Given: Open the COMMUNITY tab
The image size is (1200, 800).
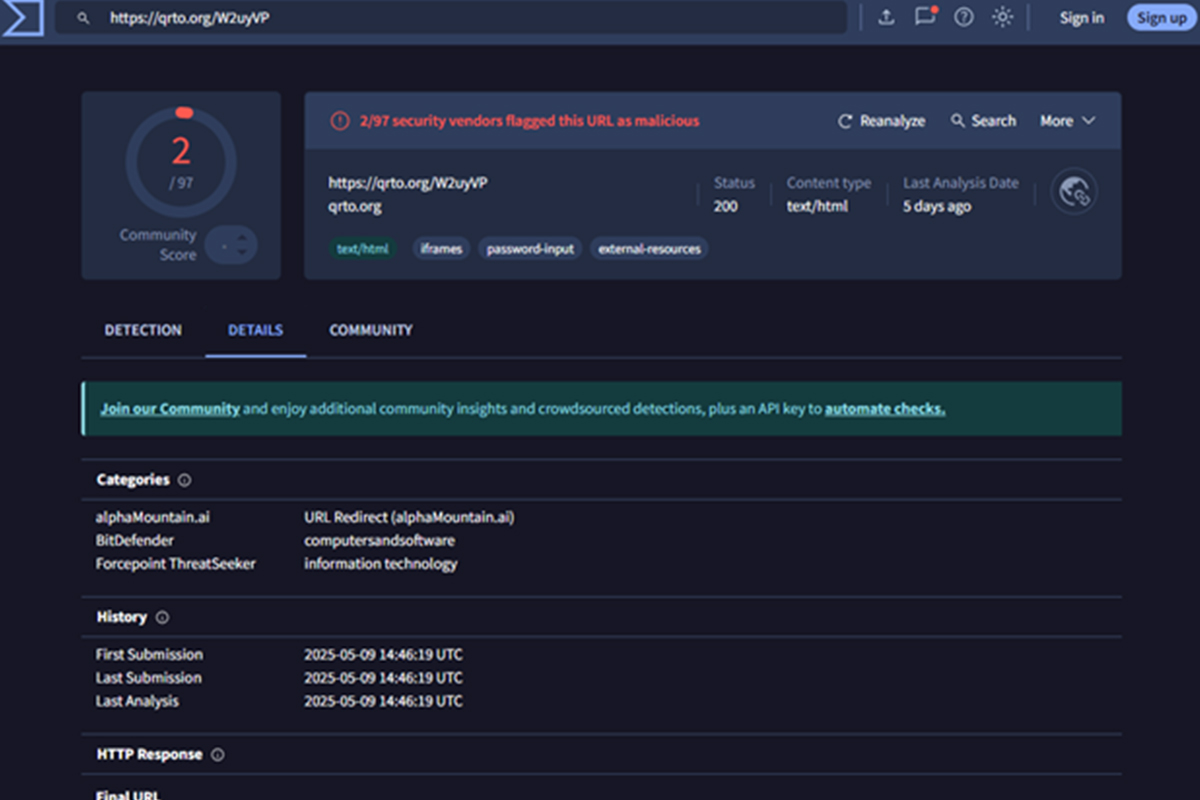Looking at the screenshot, I should pyautogui.click(x=371, y=330).
